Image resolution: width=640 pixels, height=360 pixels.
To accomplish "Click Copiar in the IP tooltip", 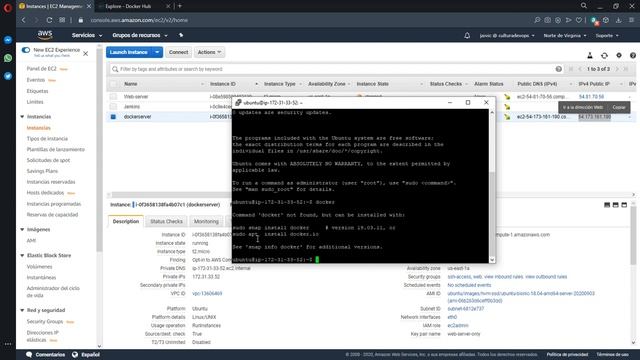I will point(619,107).
